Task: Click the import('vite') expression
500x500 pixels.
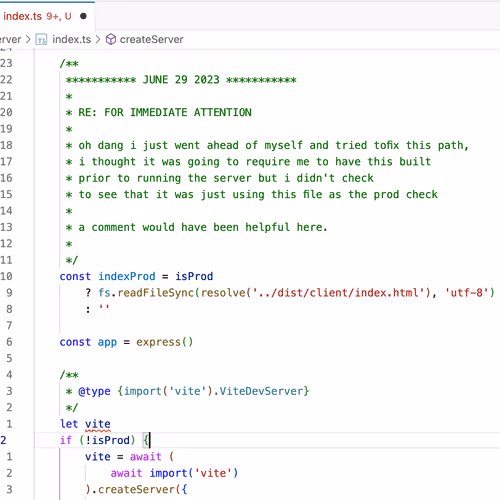Action: click(x=194, y=473)
